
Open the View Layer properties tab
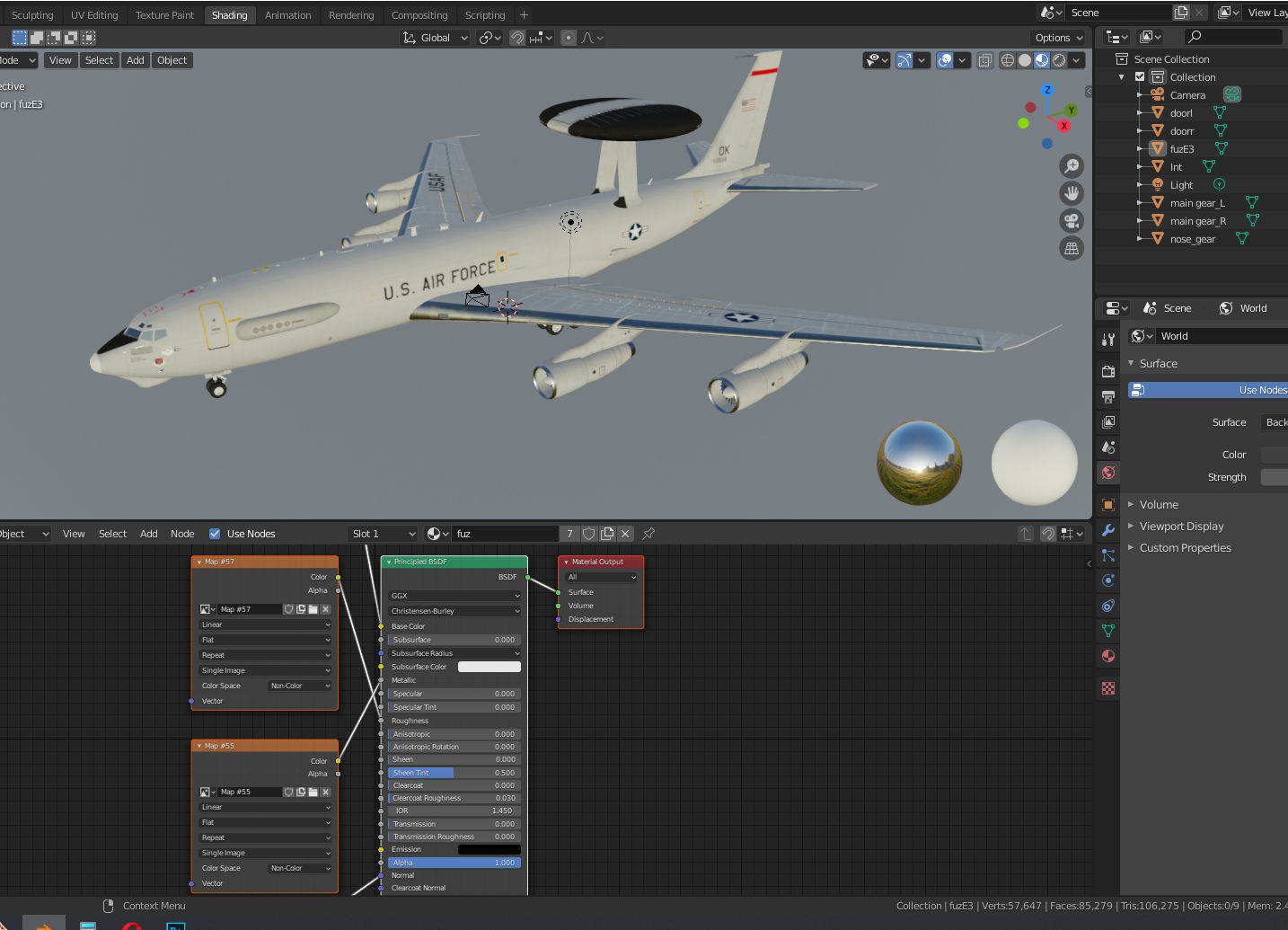tap(1108, 421)
